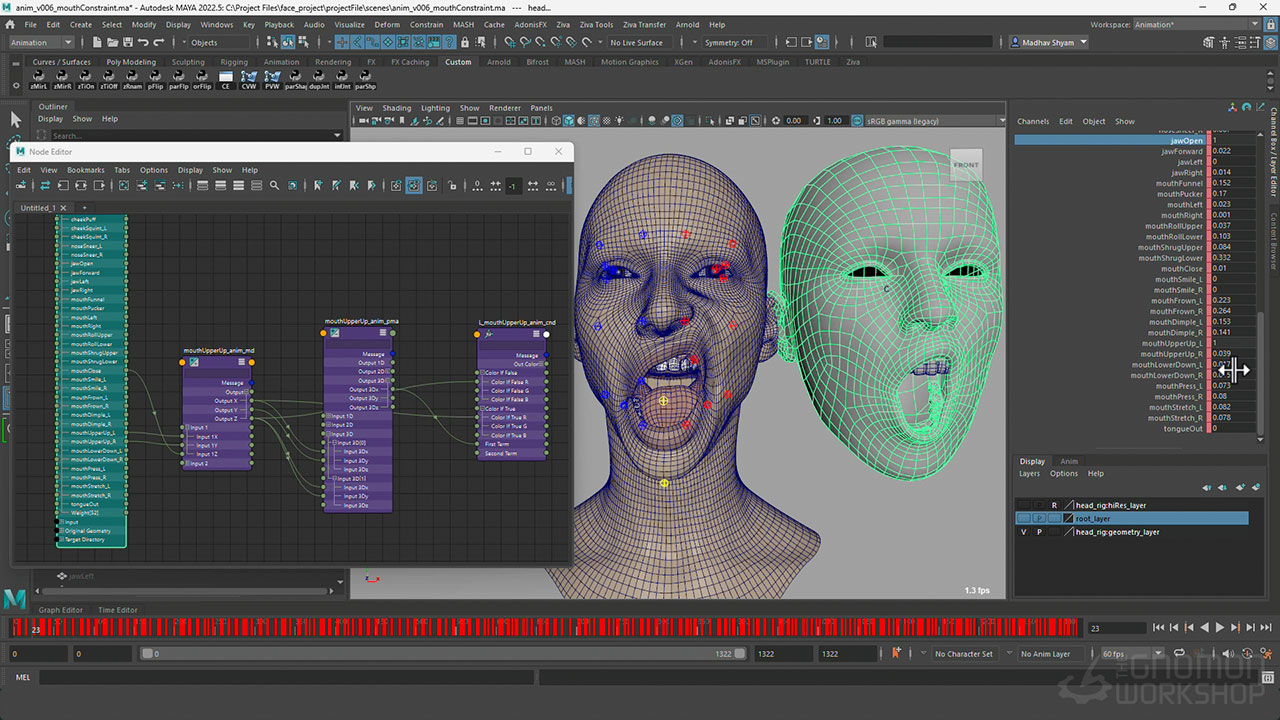Select the jawOpen channel attribute

pyautogui.click(x=1187, y=141)
